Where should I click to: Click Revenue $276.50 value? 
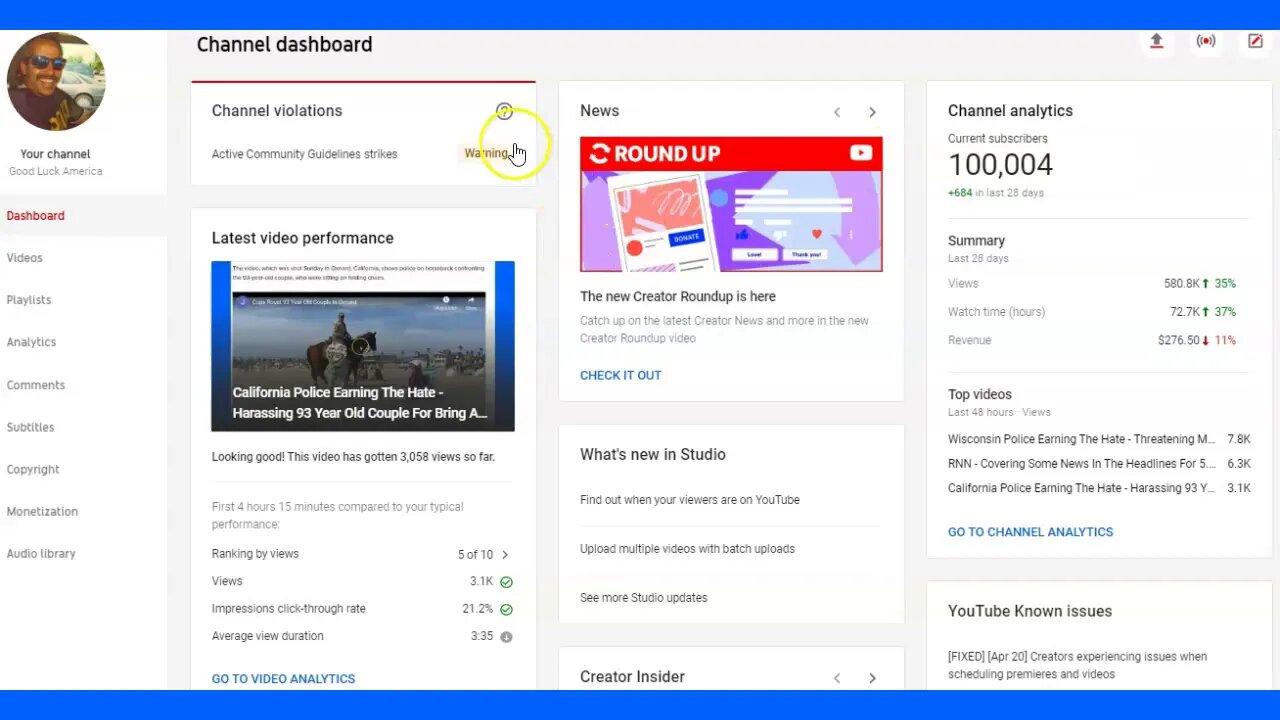[x=1178, y=340]
